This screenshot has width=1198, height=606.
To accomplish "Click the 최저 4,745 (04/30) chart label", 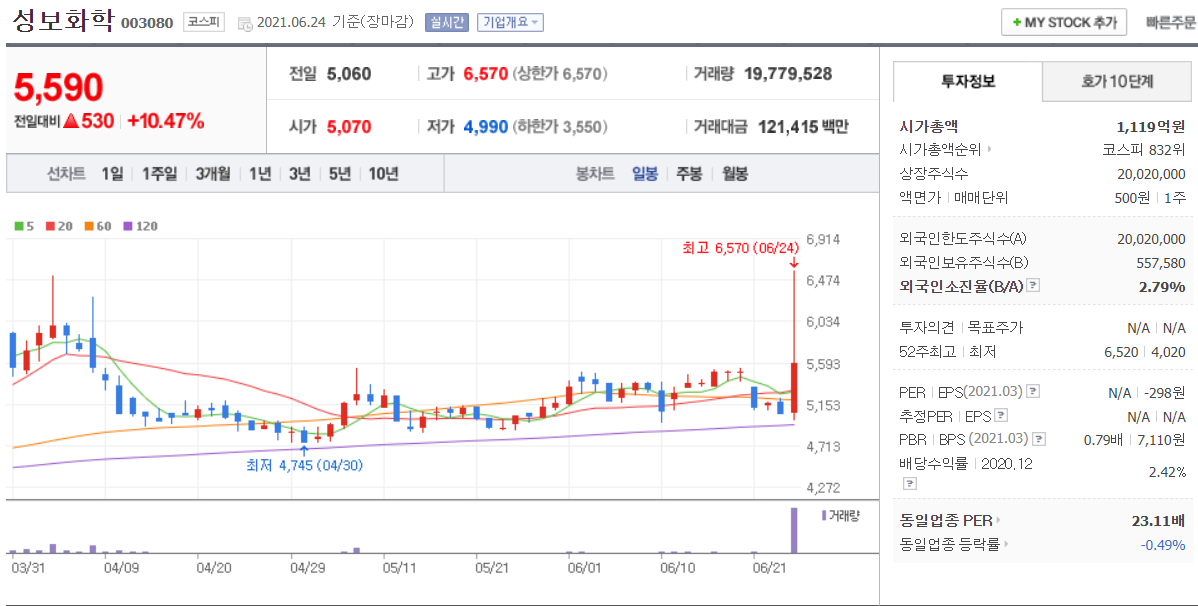I will [304, 465].
